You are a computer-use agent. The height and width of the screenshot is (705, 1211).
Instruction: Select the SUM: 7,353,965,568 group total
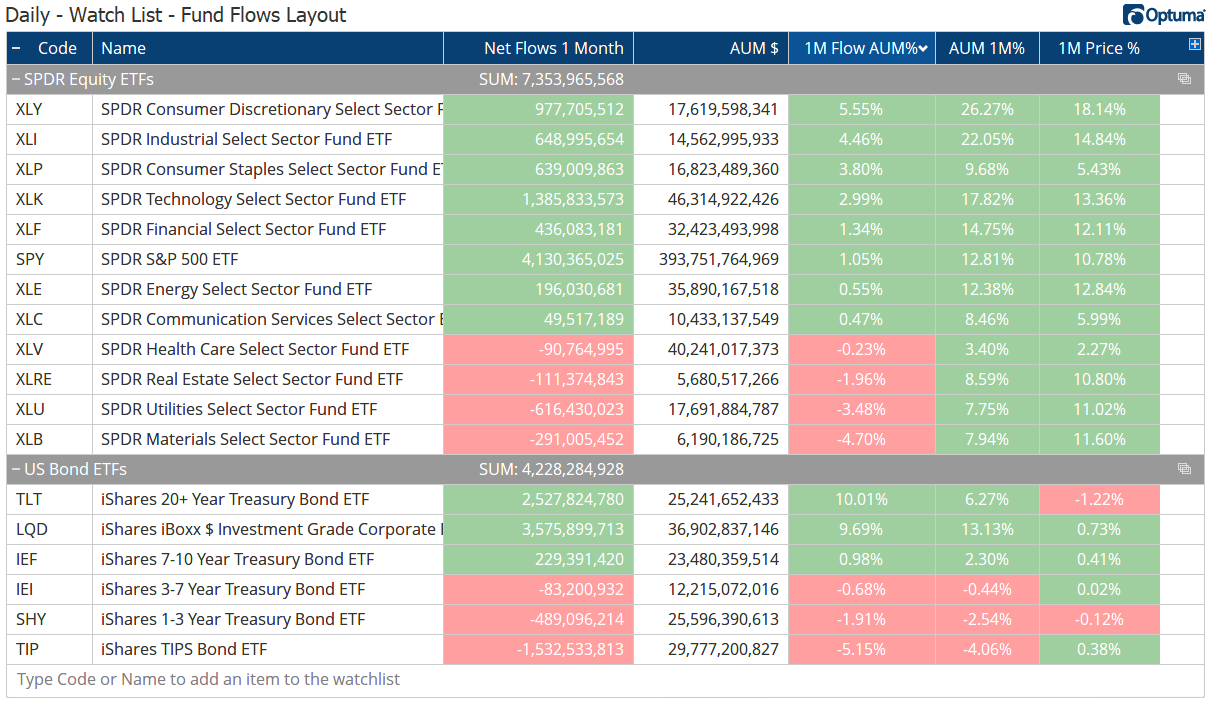click(551, 79)
